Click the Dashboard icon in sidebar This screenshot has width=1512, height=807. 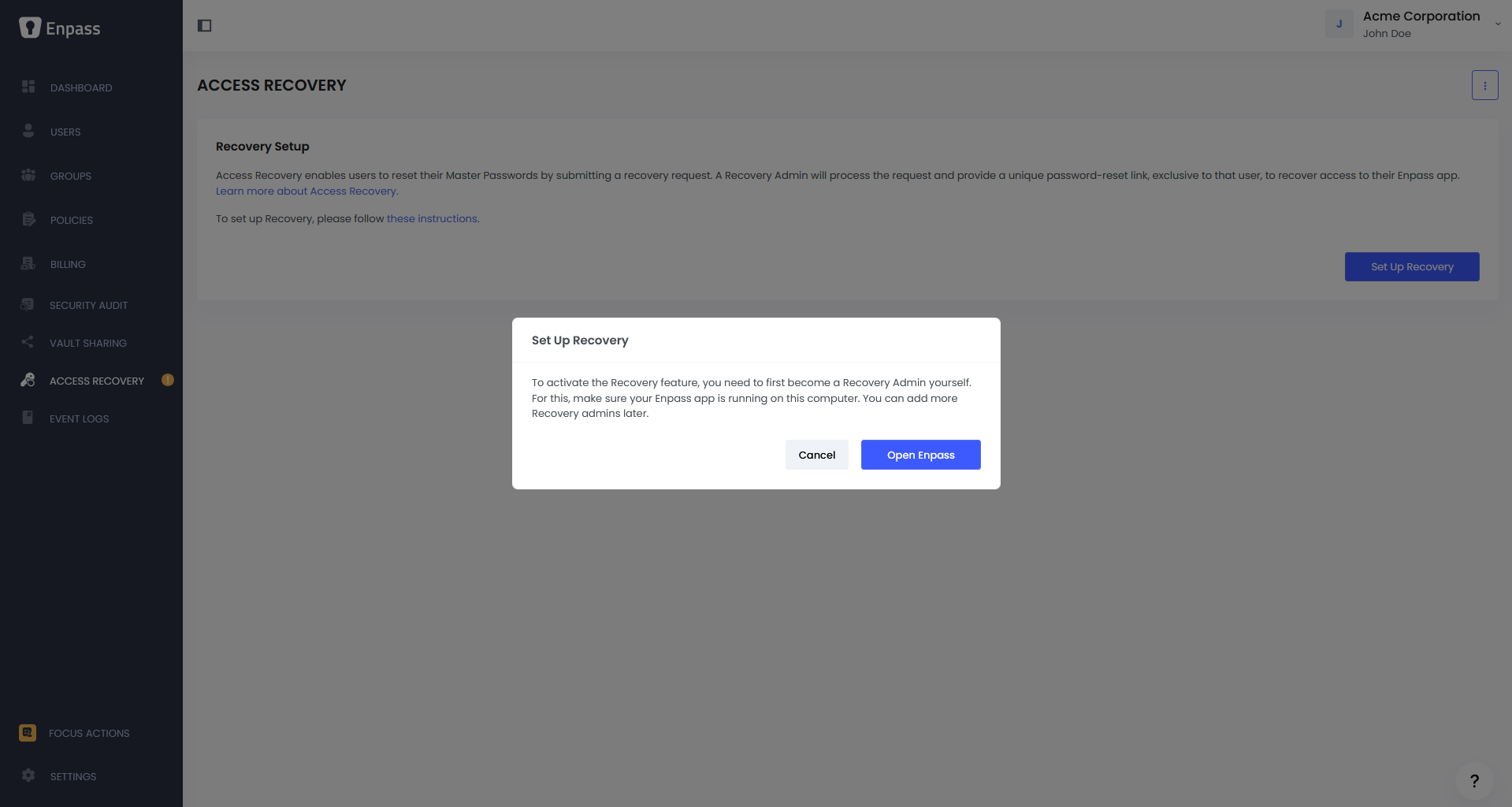[28, 87]
